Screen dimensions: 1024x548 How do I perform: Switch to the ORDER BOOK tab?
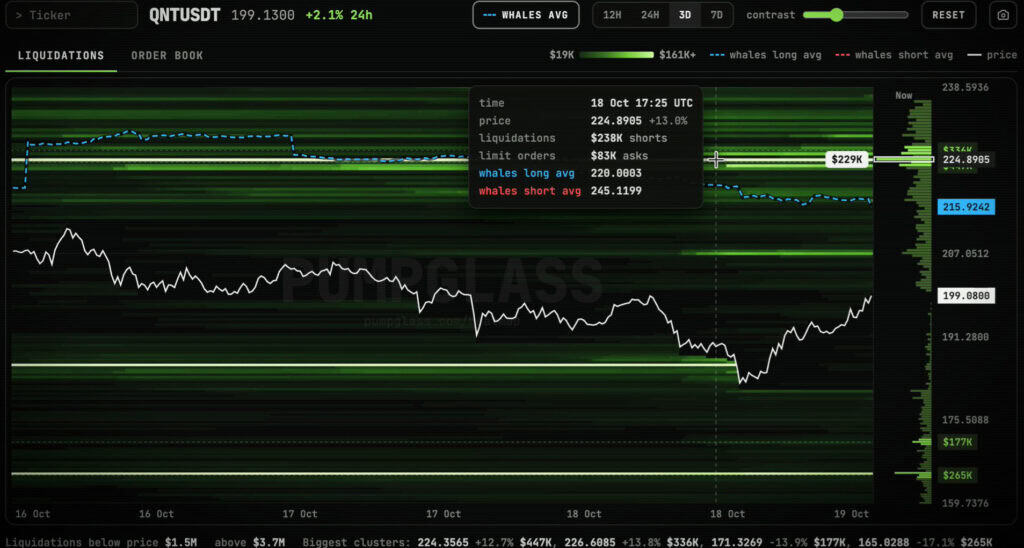tap(167, 56)
